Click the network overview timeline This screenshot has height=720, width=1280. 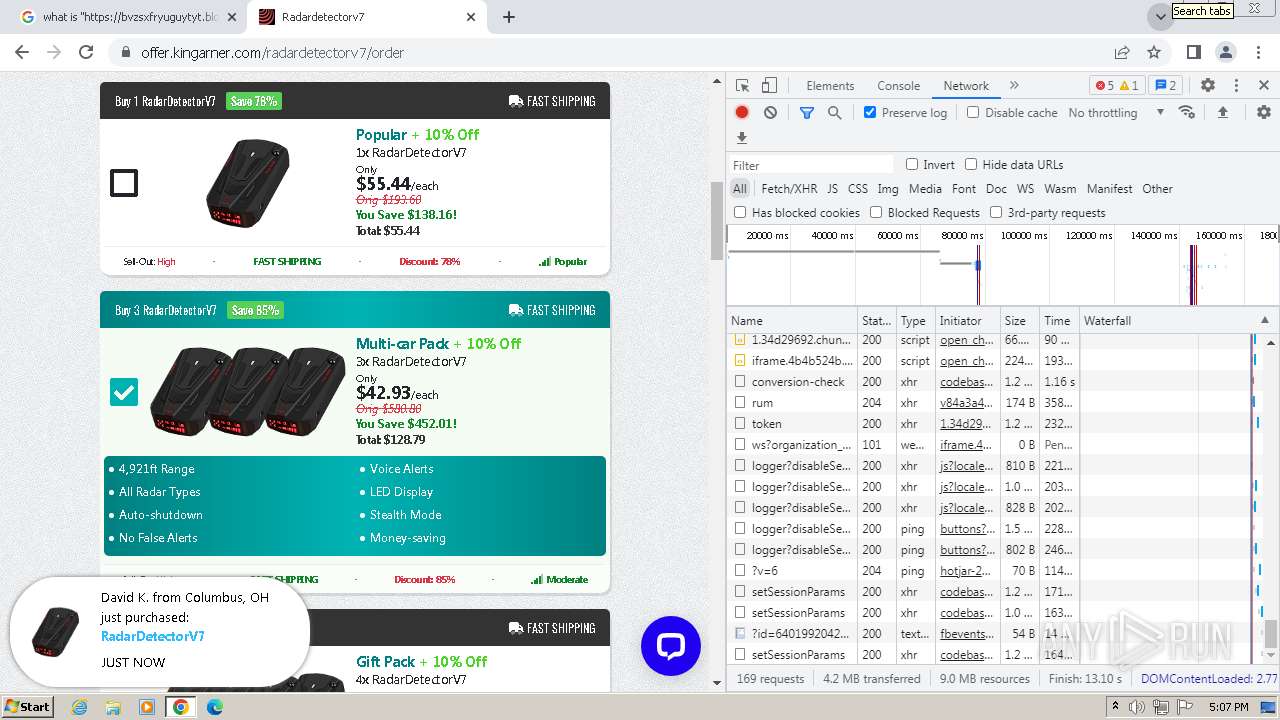coord(1002,266)
